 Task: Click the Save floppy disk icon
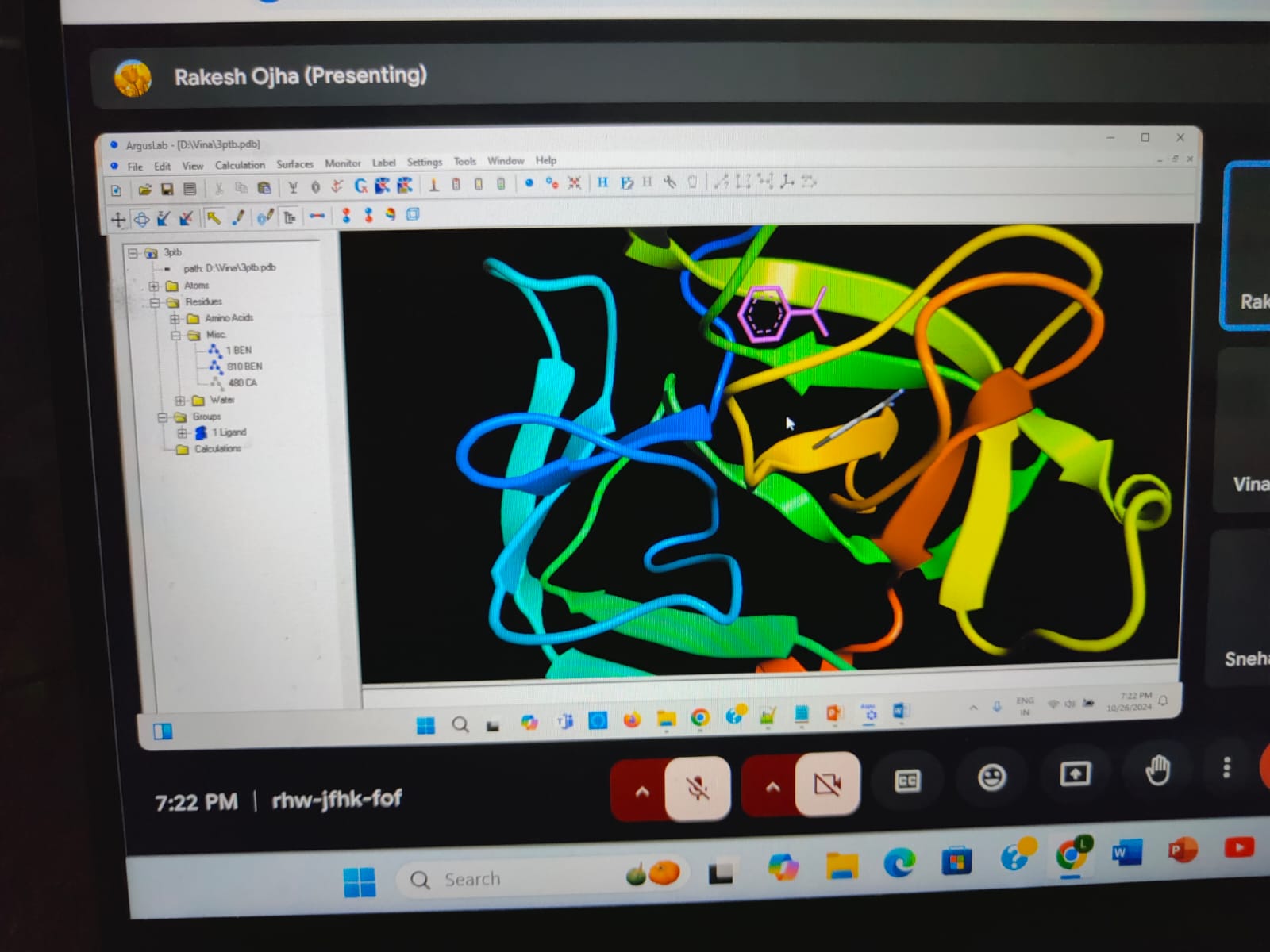(x=167, y=190)
